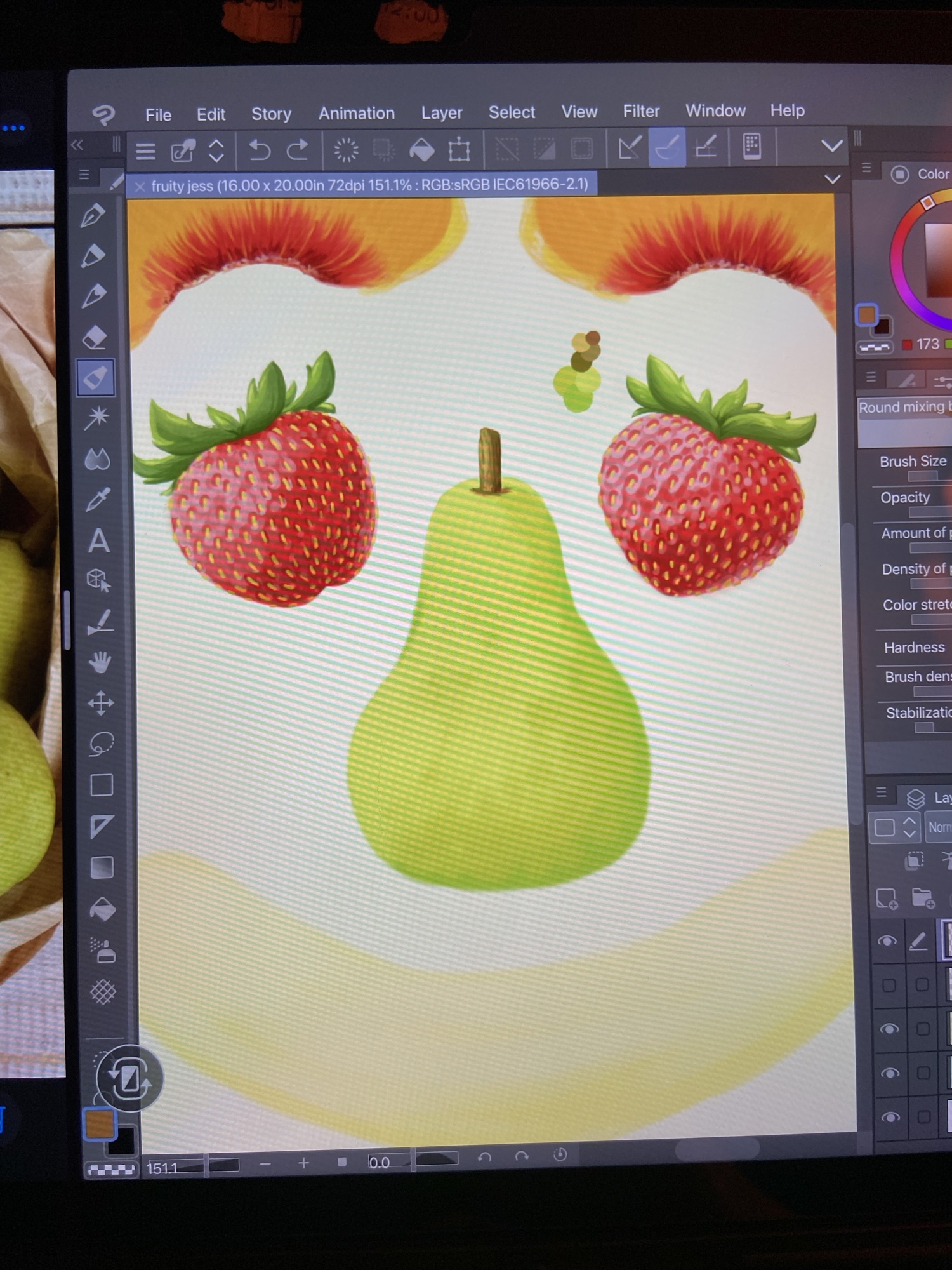Open the Filter menu
The height and width of the screenshot is (1270, 952).
641,112
